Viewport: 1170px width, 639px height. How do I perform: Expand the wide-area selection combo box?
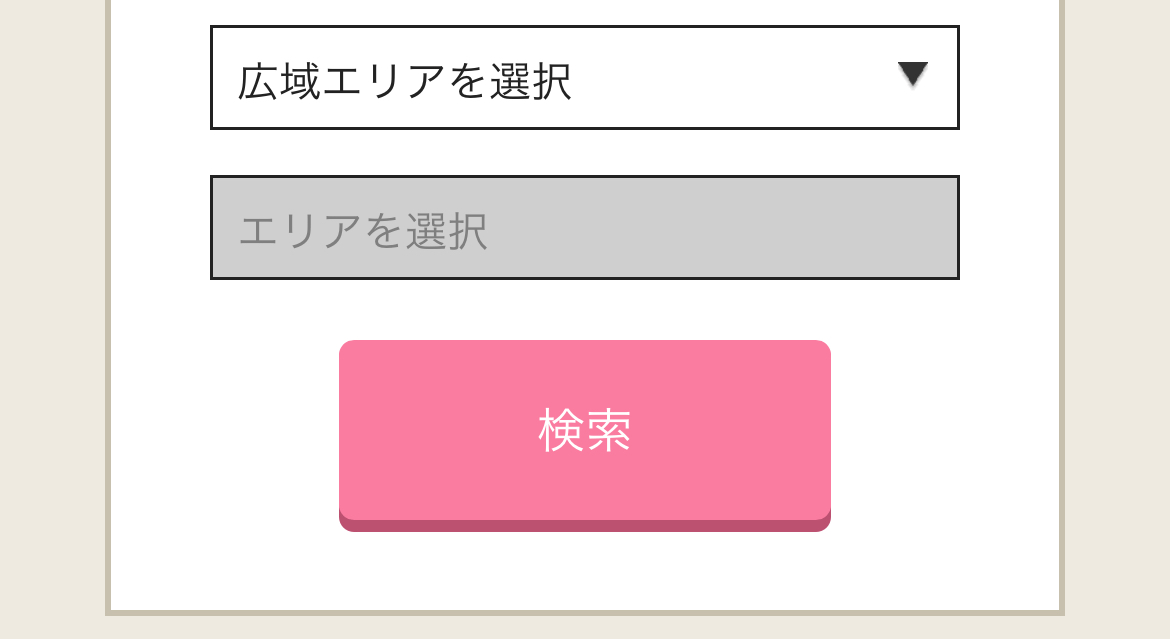[x=584, y=78]
